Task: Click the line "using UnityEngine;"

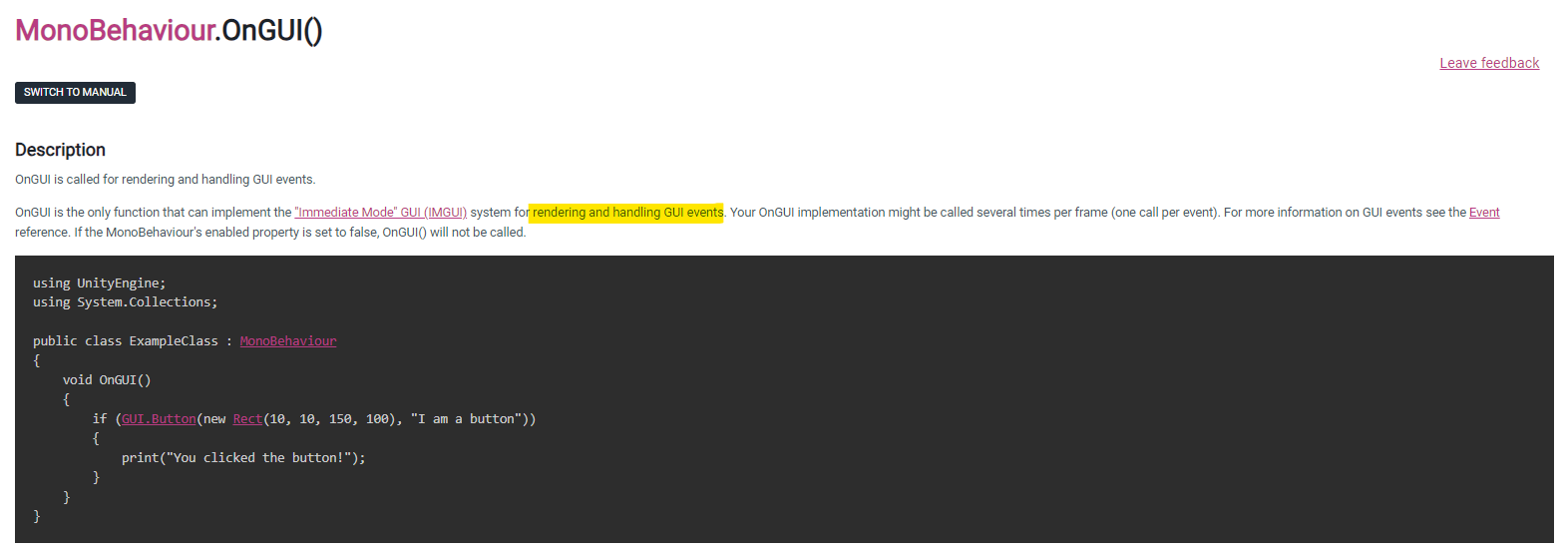Action: (100, 283)
